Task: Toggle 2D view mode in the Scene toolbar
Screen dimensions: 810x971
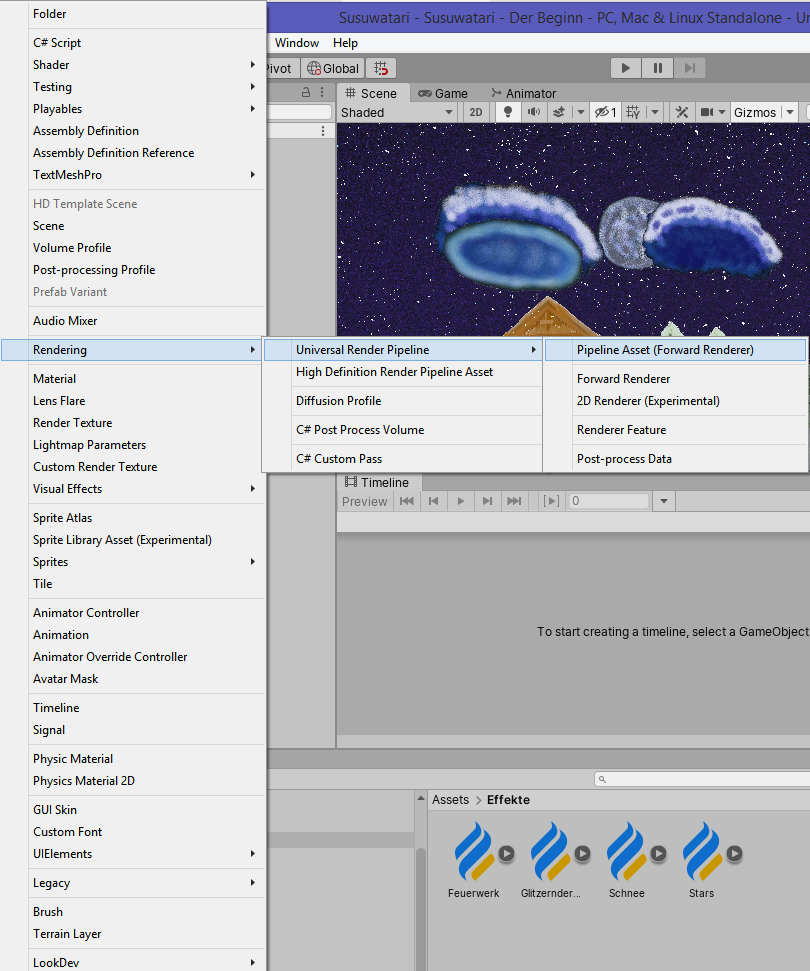Action: pos(477,112)
